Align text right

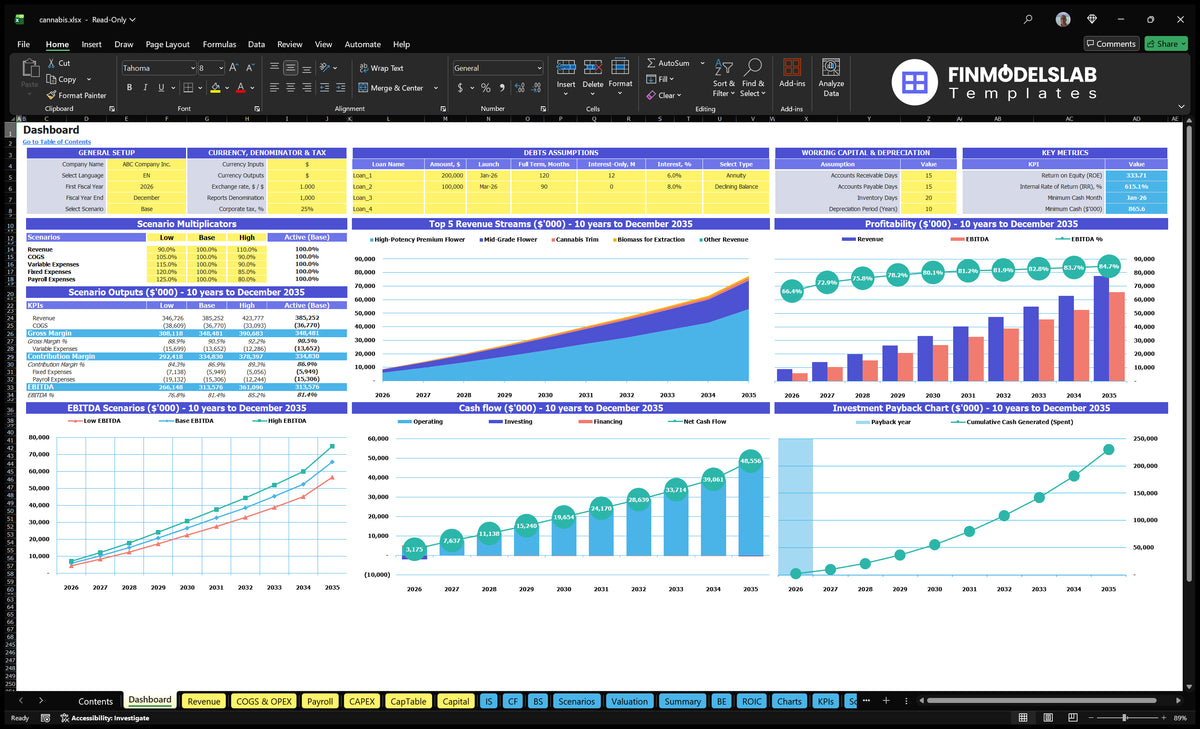(x=308, y=88)
